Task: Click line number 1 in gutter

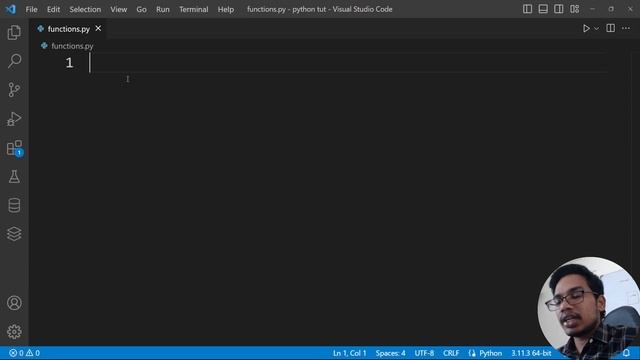Action: click(69, 63)
